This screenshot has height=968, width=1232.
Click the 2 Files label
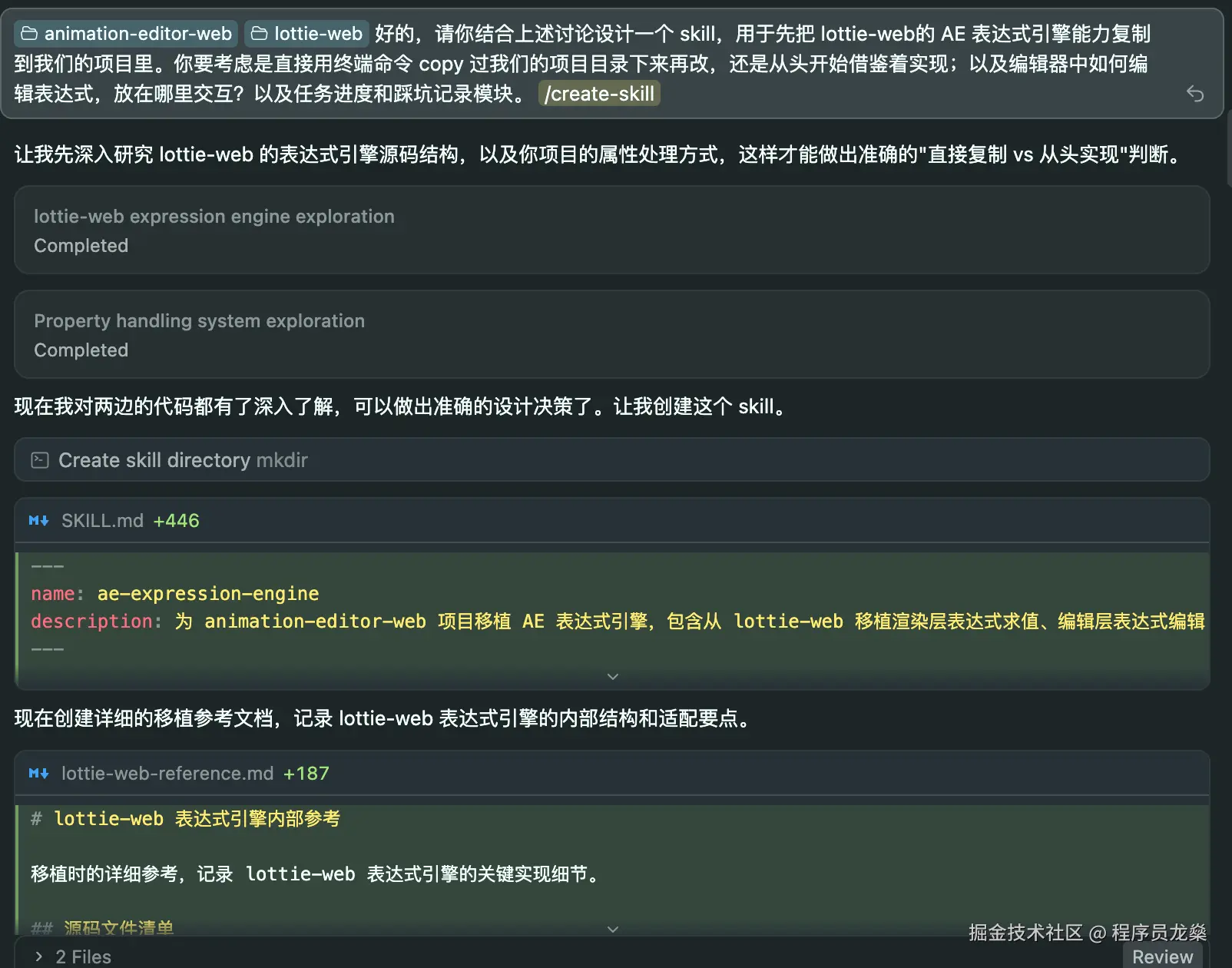pos(83,956)
